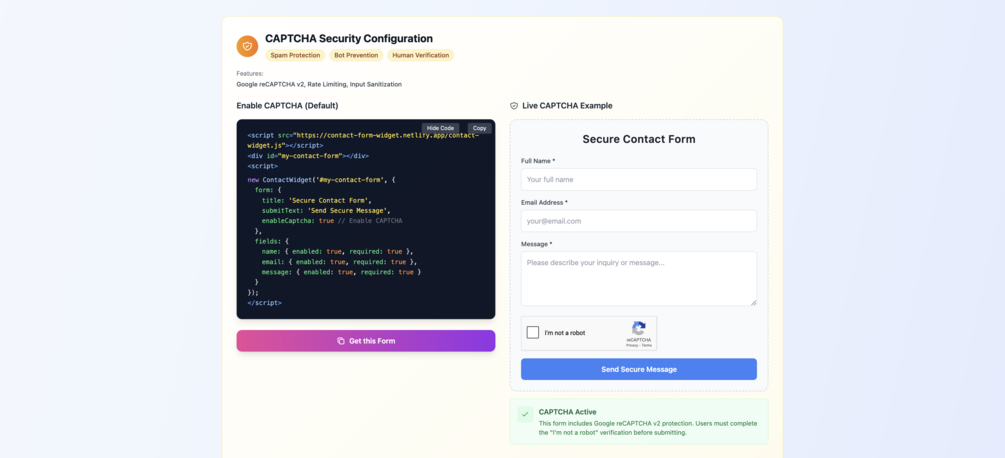Click the email: { enabled: true code line
The height and width of the screenshot is (458, 1005).
(x=340, y=262)
